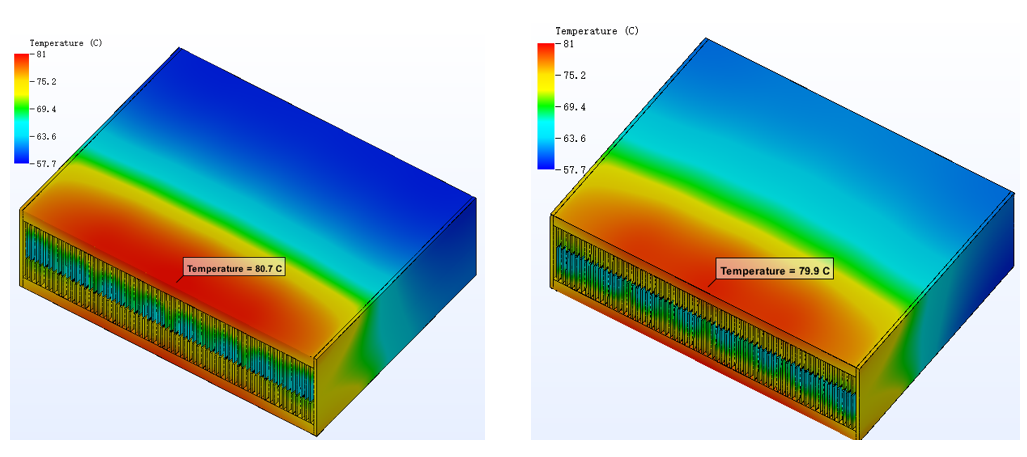This screenshot has height=457, width=1027.
Task: Click the left temperature color legend bar
Action: pyautogui.click(x=22, y=108)
